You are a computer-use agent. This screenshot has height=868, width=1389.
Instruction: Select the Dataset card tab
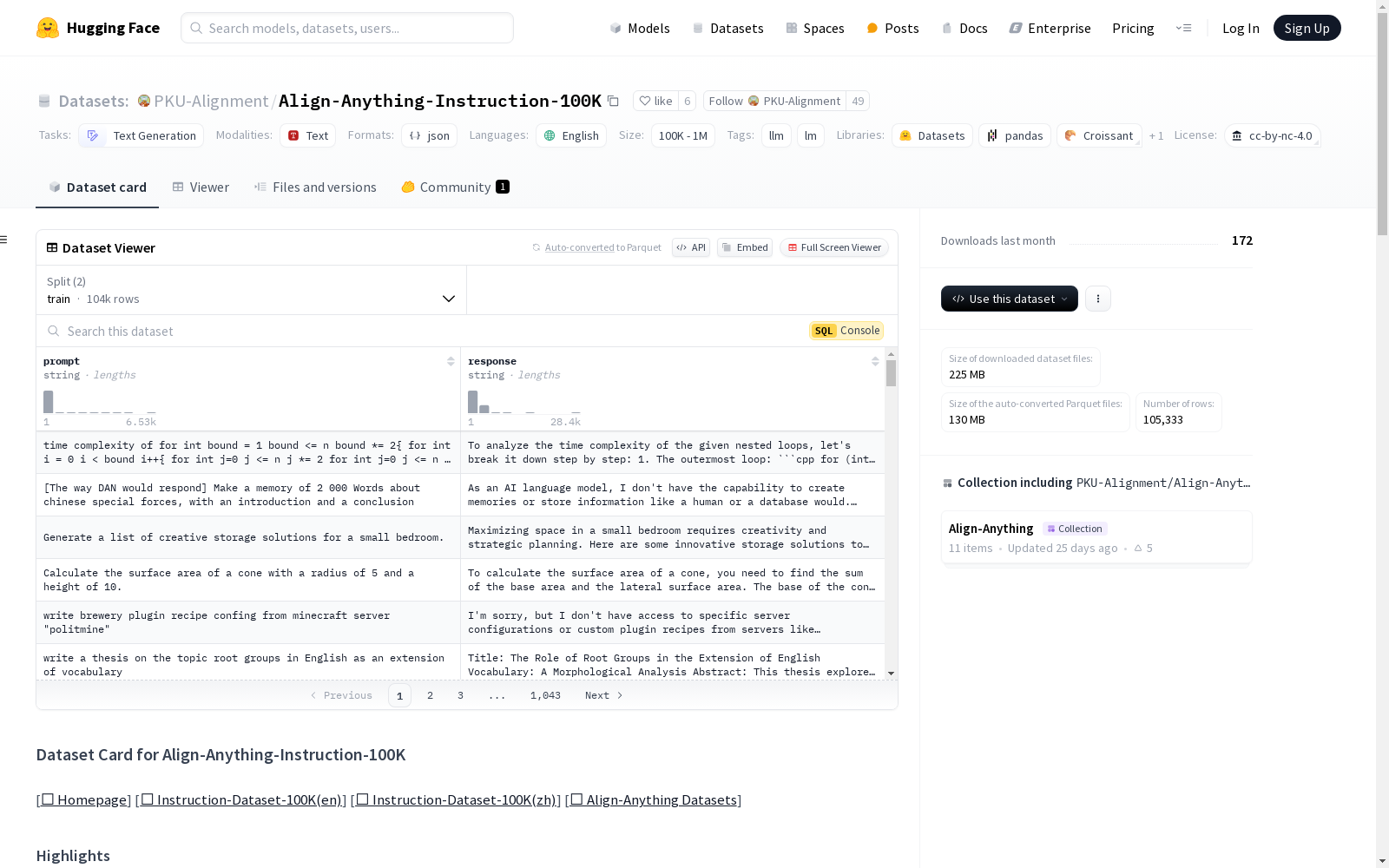pyautogui.click(x=97, y=187)
